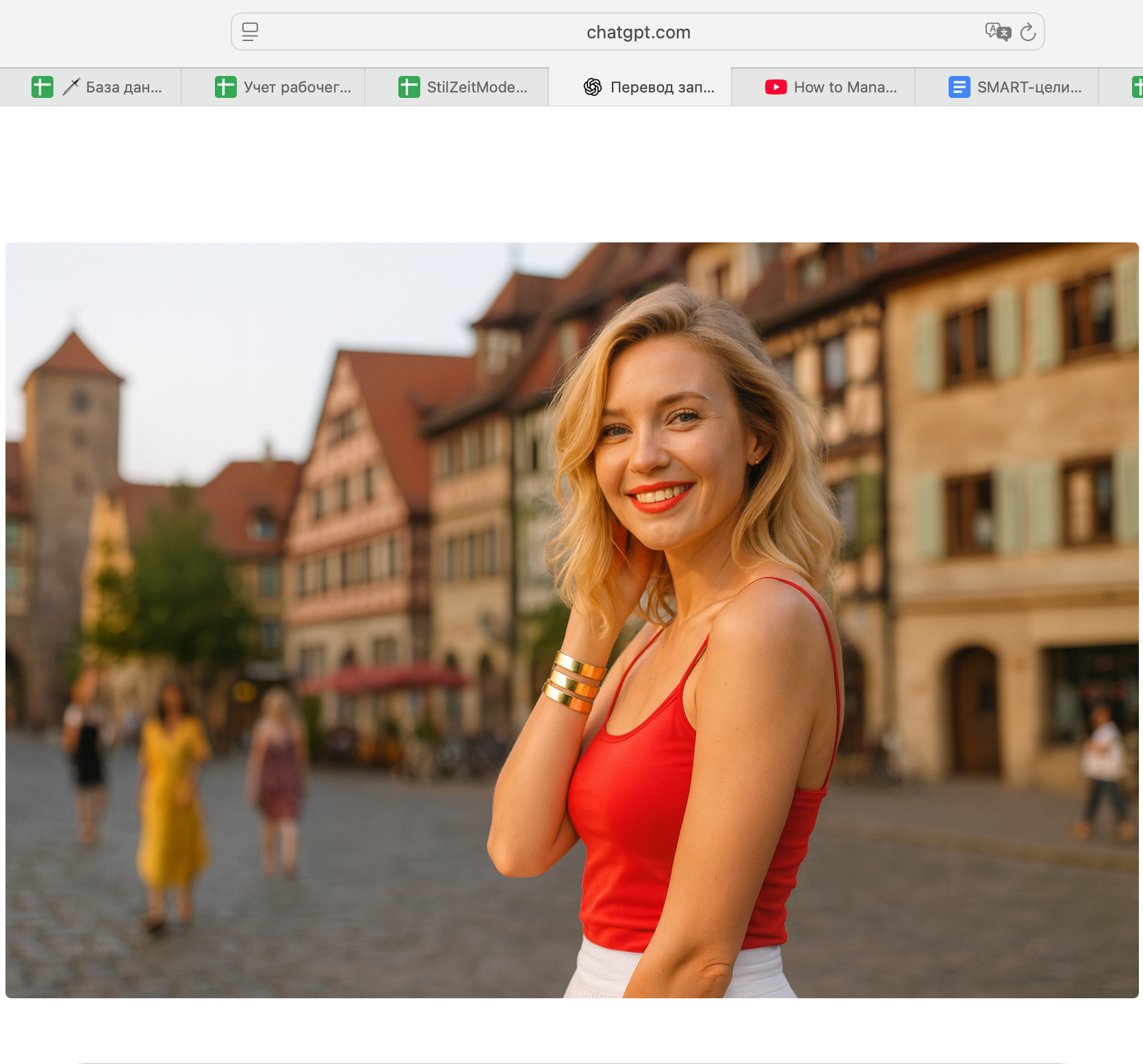Open the How to Mana... YouTube tab
Viewport: 1143px width, 1064px height.
tap(823, 87)
